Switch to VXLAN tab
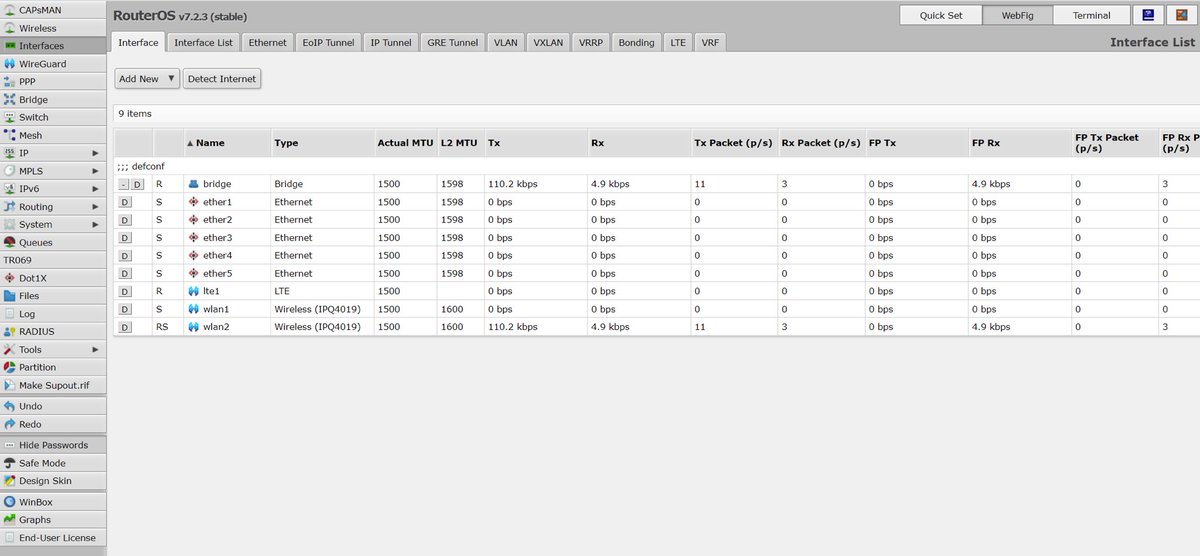Viewport: 1200px width, 556px height. pyautogui.click(x=548, y=43)
